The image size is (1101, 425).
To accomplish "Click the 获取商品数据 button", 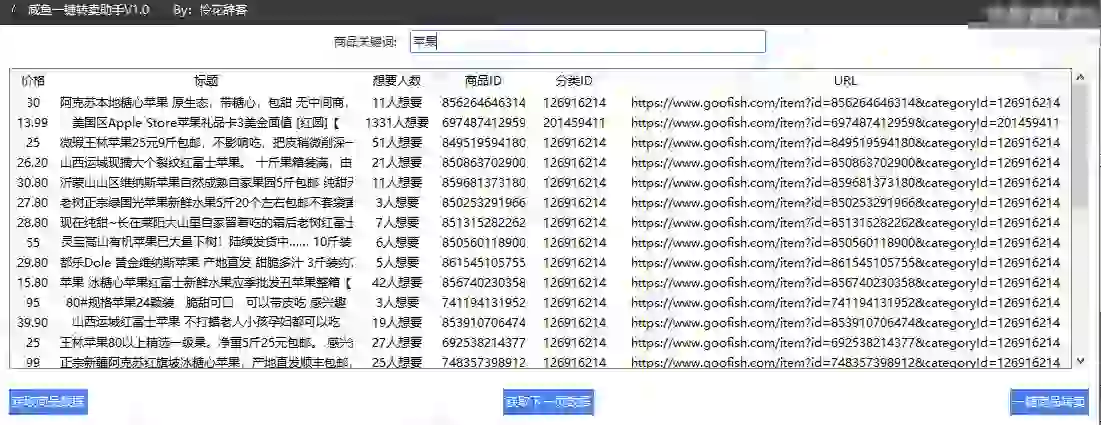I will click(x=48, y=402).
